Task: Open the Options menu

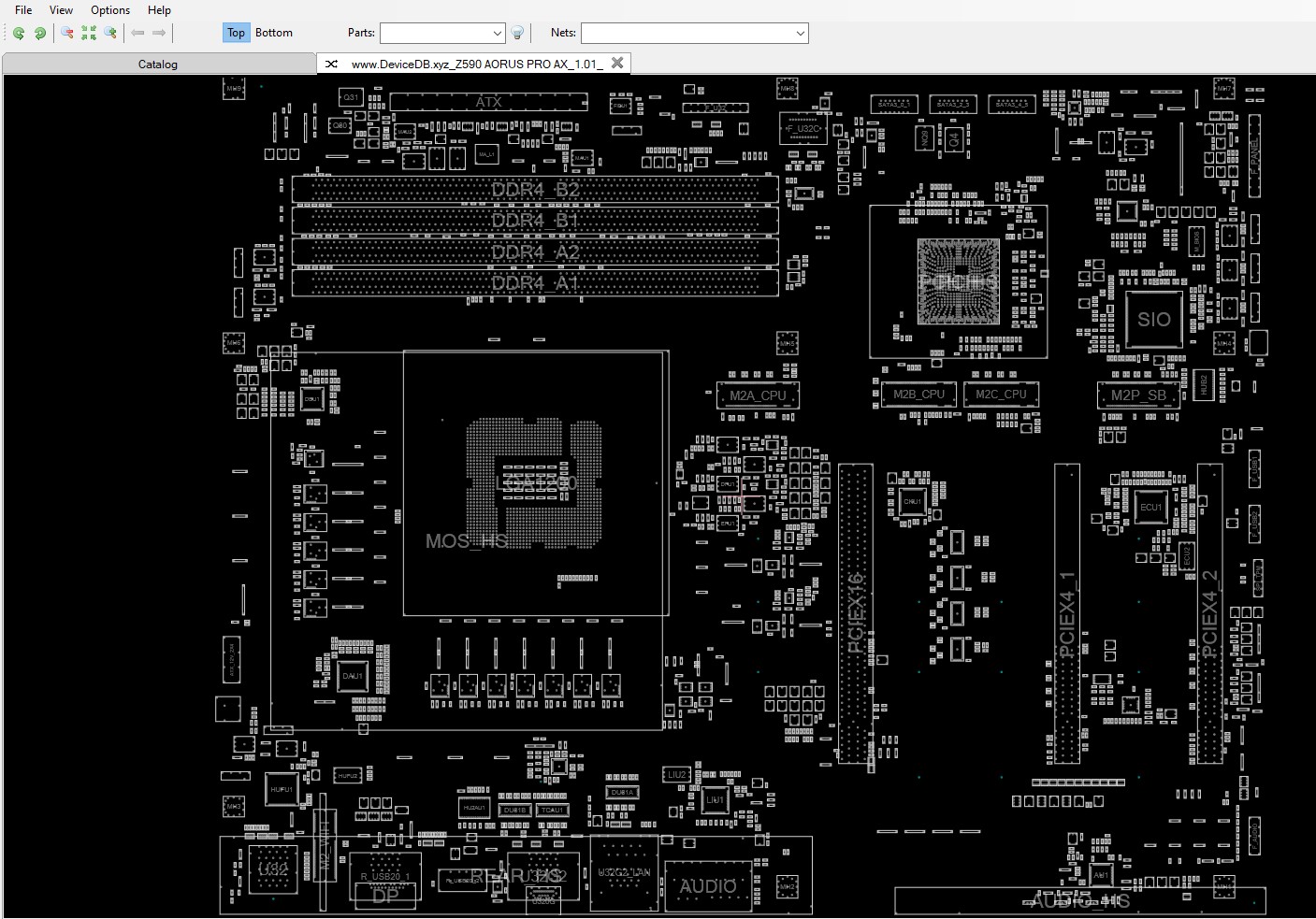Action: (x=110, y=10)
